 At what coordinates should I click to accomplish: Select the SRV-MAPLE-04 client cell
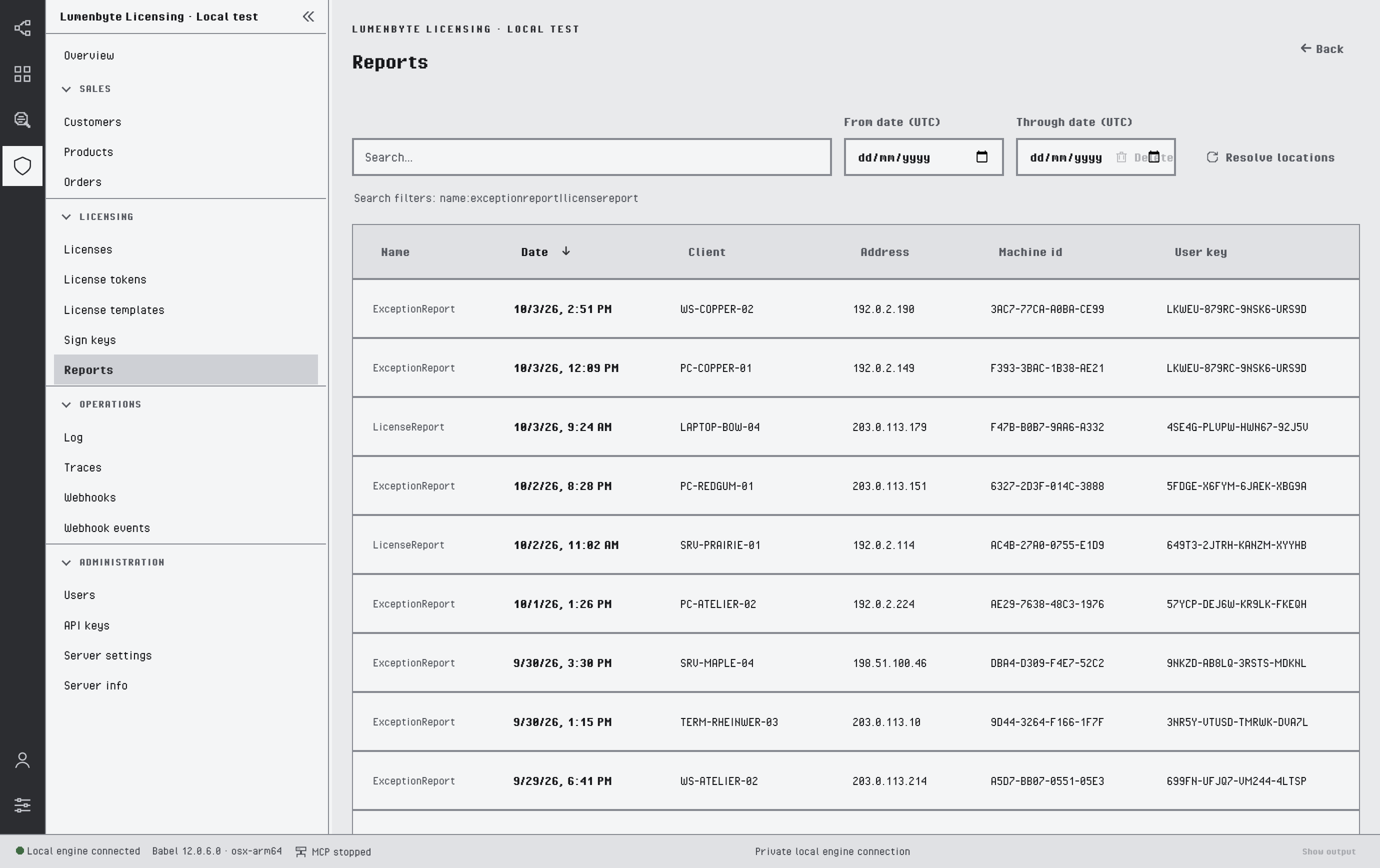716,663
